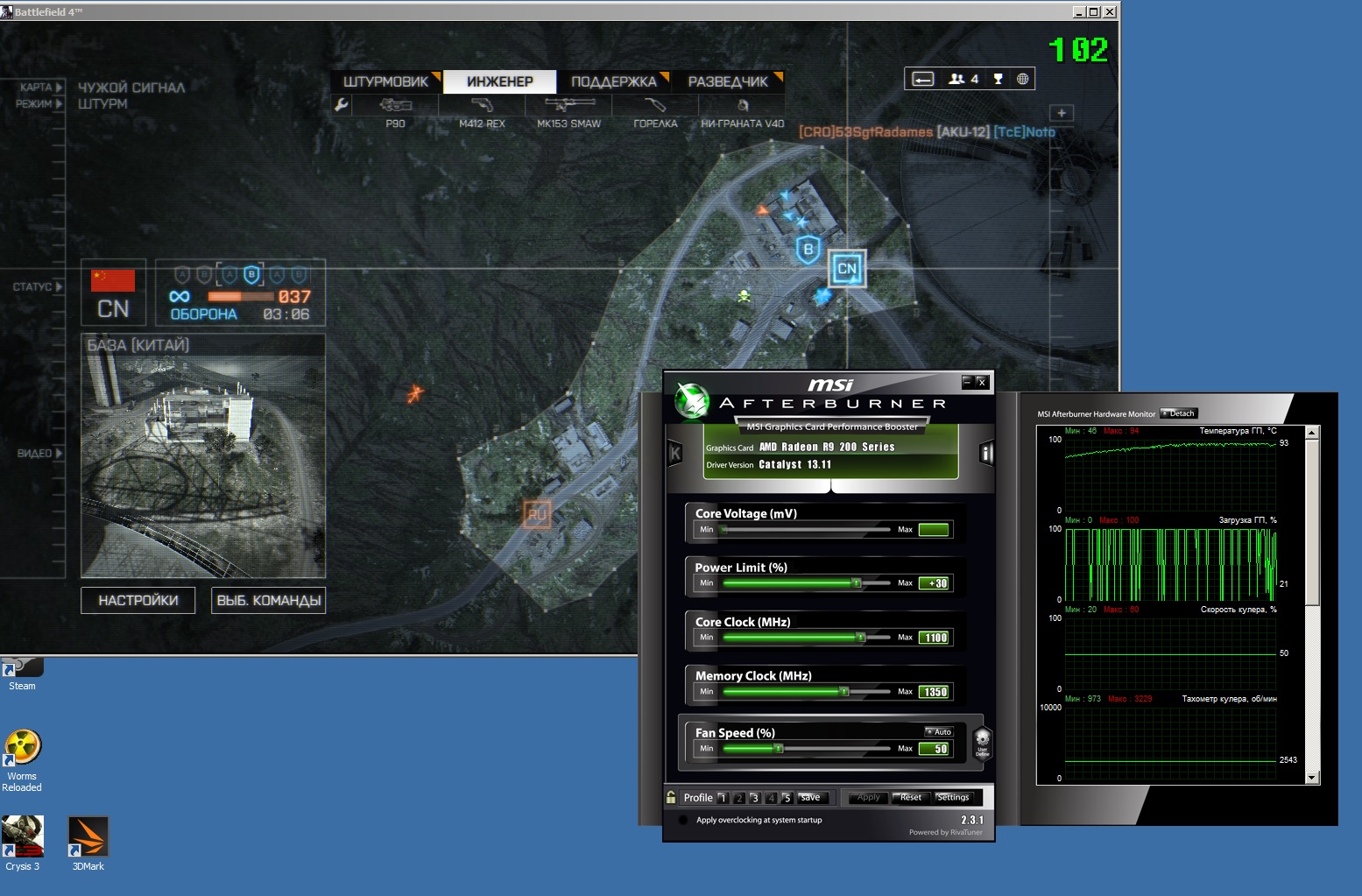
Task: Select profile slot 5 in Afterburner
Action: click(x=787, y=798)
